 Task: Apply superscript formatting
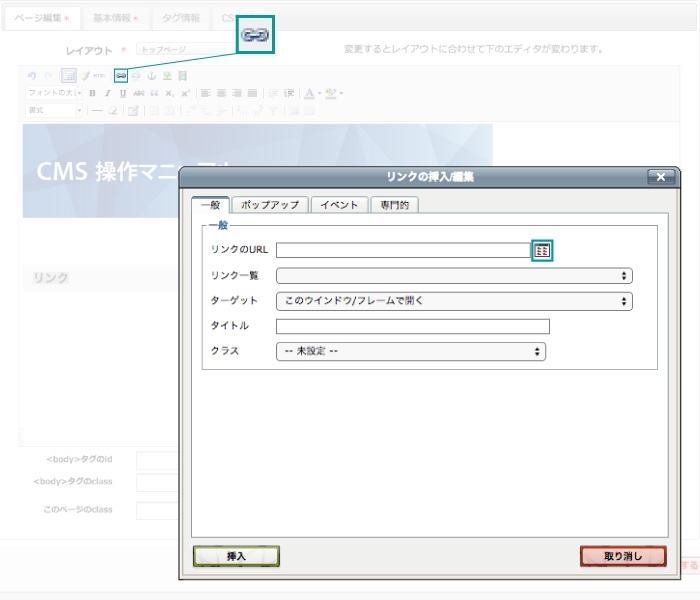point(185,93)
